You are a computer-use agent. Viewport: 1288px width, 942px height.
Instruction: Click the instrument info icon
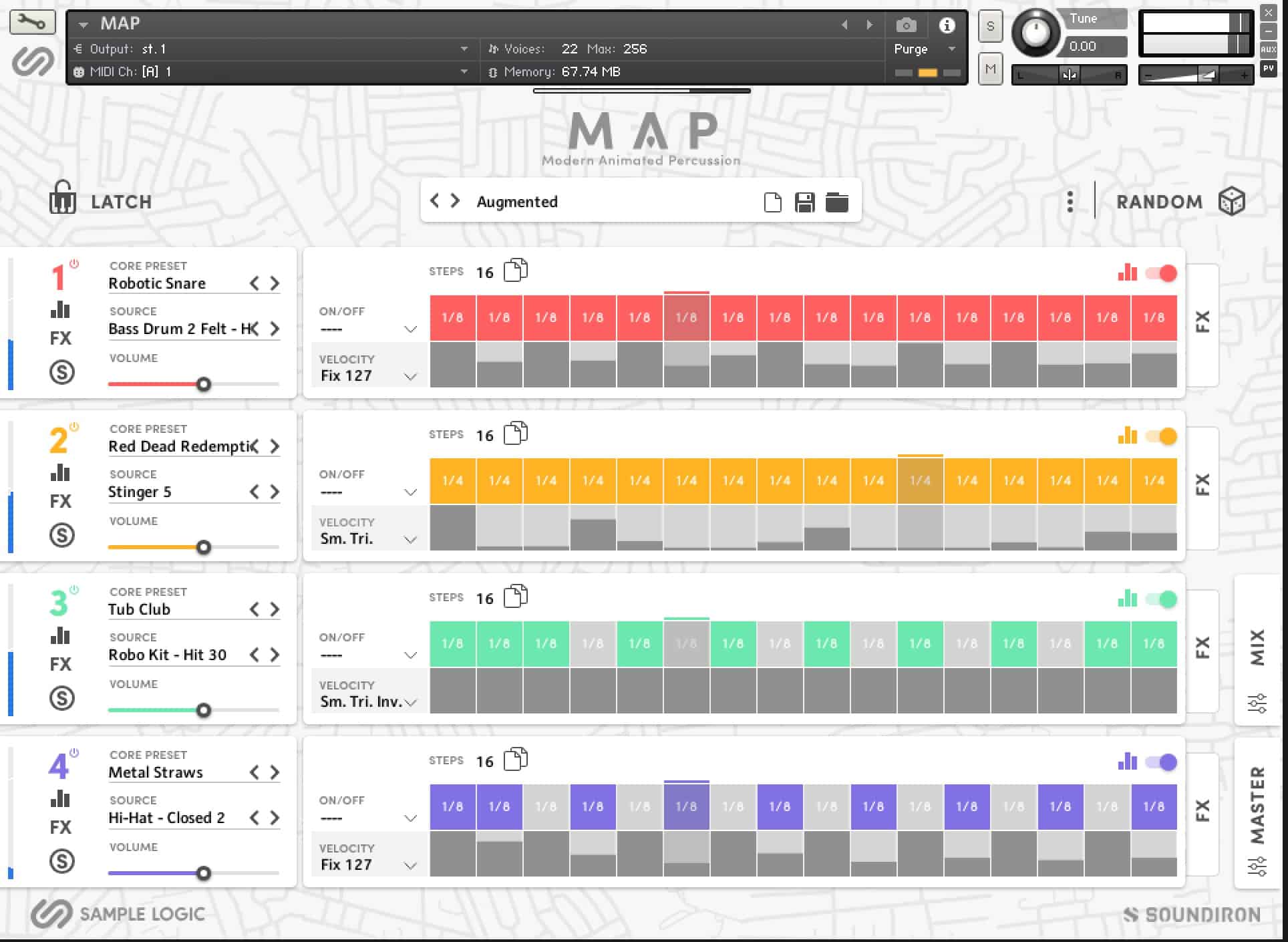coord(947,25)
